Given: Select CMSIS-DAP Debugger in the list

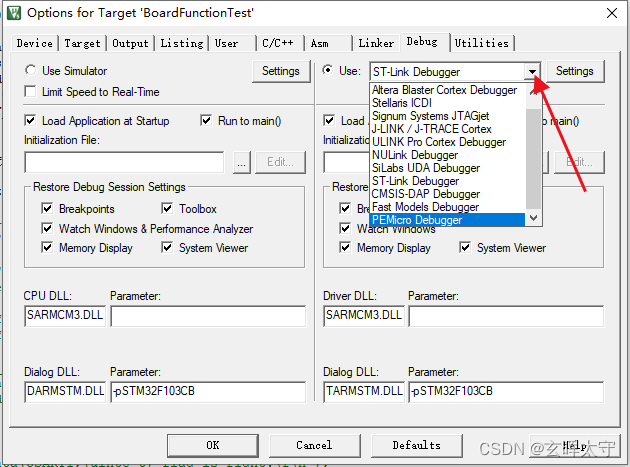Looking at the screenshot, I should click(x=447, y=194).
